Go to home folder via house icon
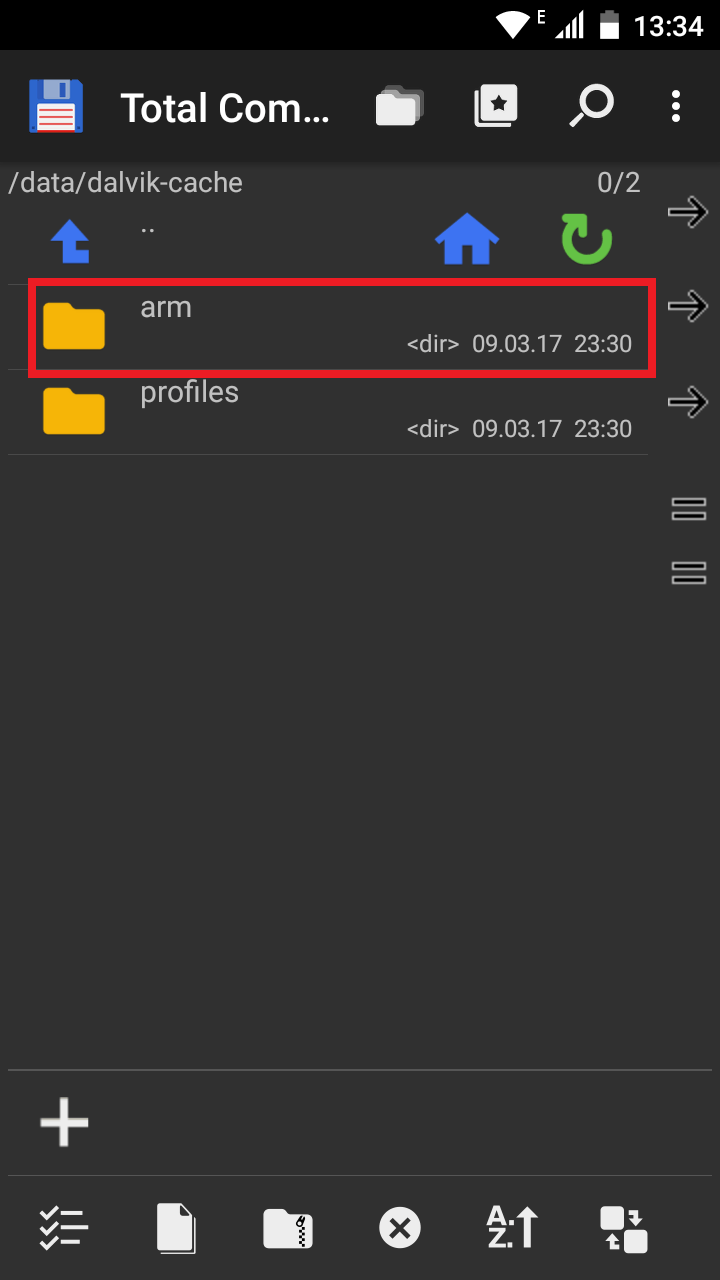This screenshot has width=720, height=1280. 467,241
